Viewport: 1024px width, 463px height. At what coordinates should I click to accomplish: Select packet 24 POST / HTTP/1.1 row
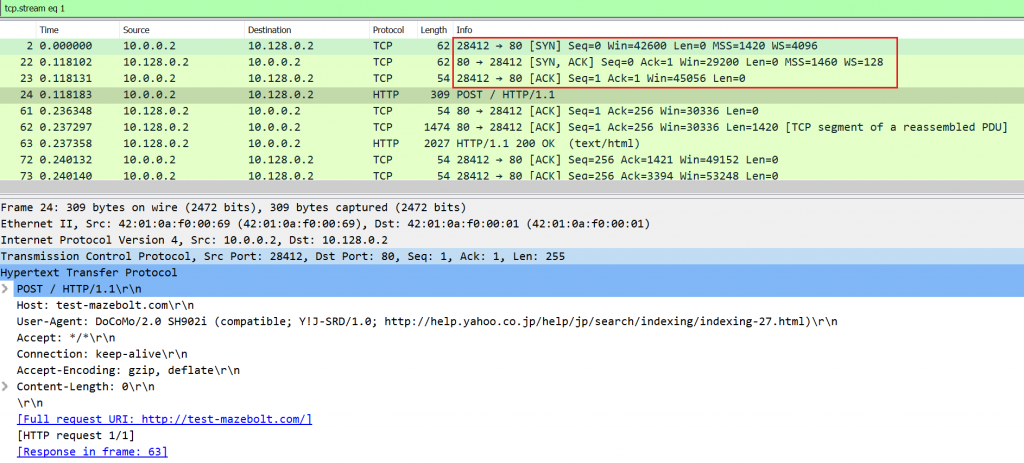512,95
